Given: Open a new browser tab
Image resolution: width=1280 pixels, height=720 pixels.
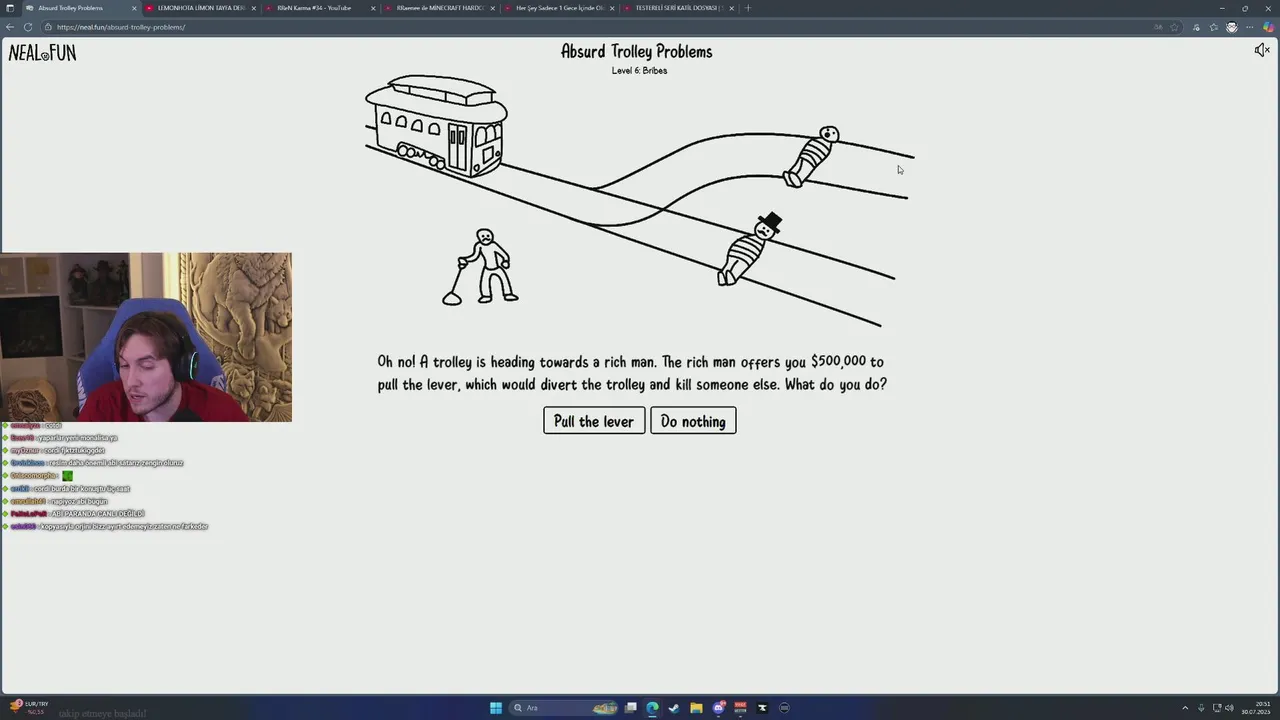Looking at the screenshot, I should 748,8.
